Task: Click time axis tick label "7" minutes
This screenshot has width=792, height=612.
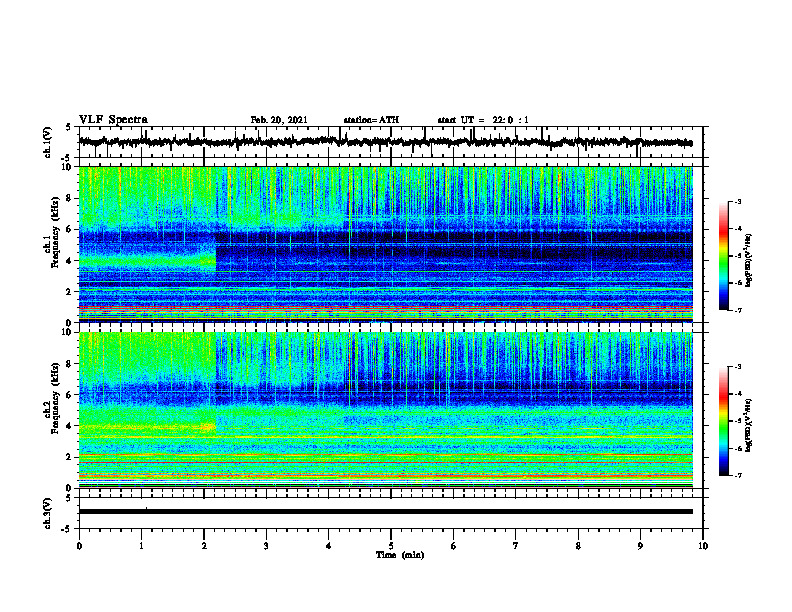Action: pyautogui.click(x=516, y=546)
